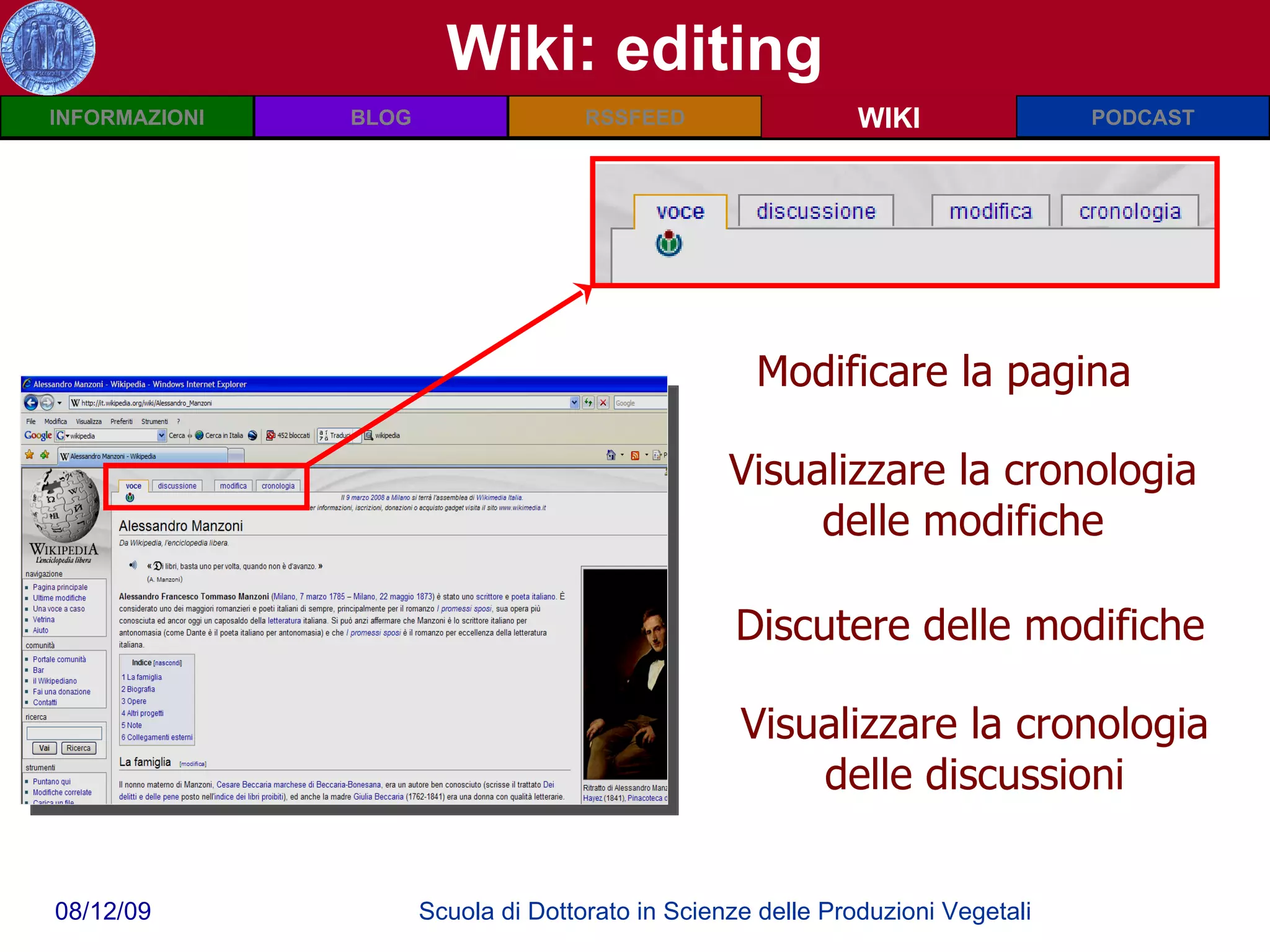
Task: Select the BLOG section tab
Action: coord(381,117)
